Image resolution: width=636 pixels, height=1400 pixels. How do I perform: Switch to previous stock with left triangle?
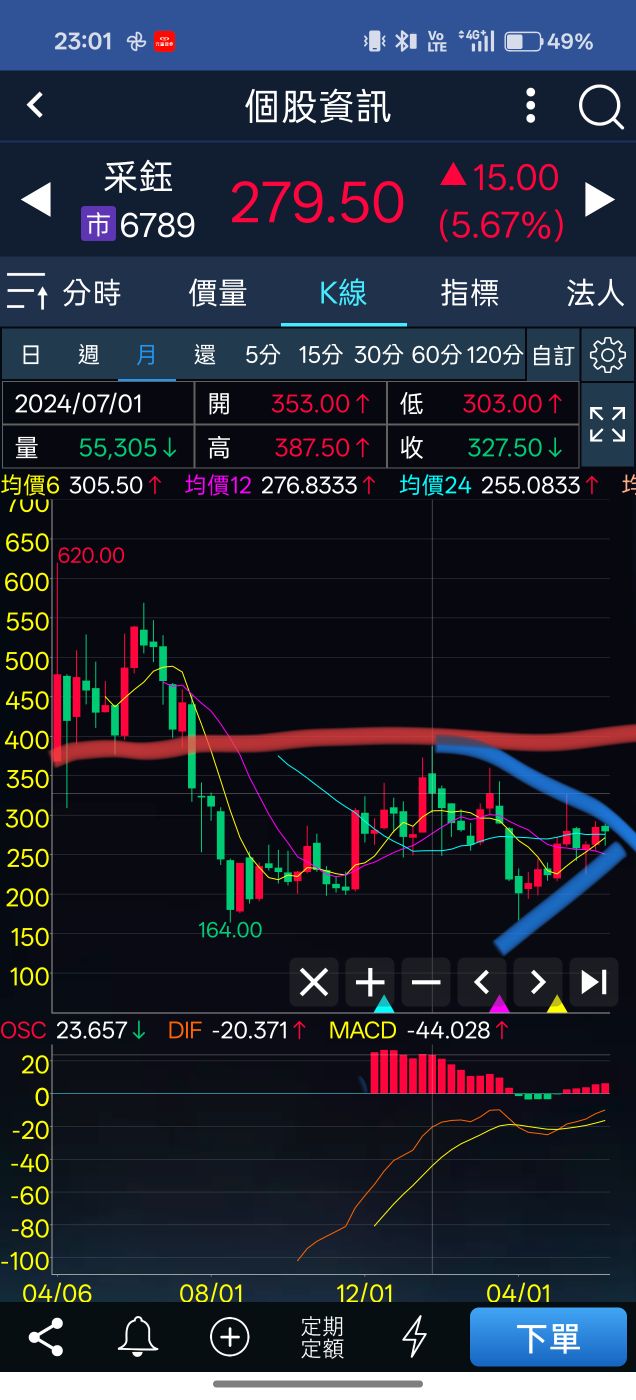[x=35, y=199]
